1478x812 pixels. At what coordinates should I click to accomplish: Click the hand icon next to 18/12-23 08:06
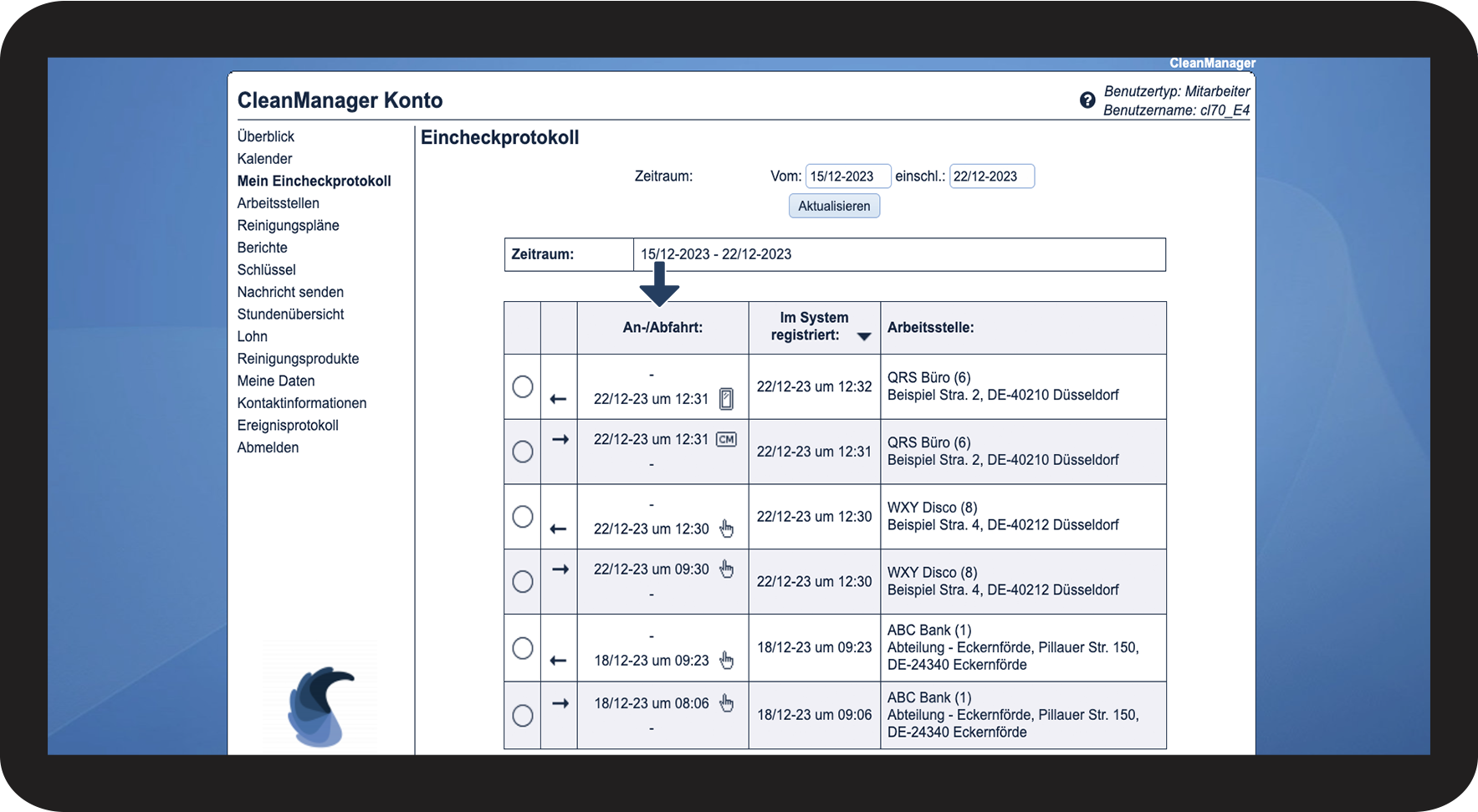click(726, 703)
